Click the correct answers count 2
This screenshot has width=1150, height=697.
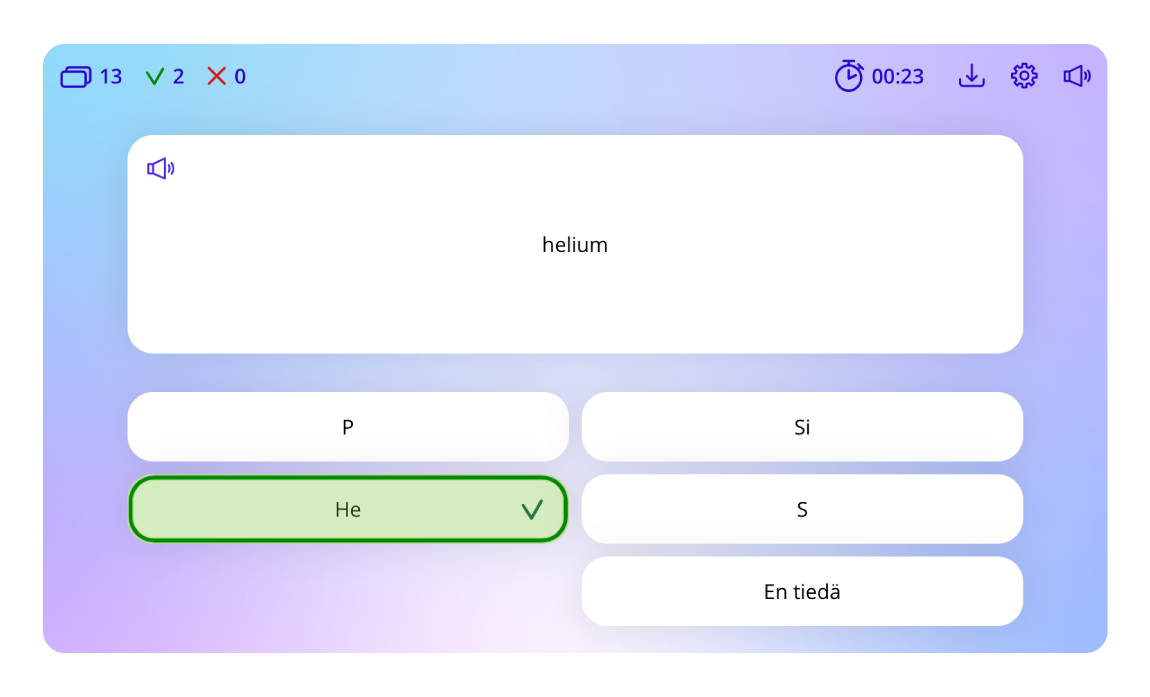179,77
